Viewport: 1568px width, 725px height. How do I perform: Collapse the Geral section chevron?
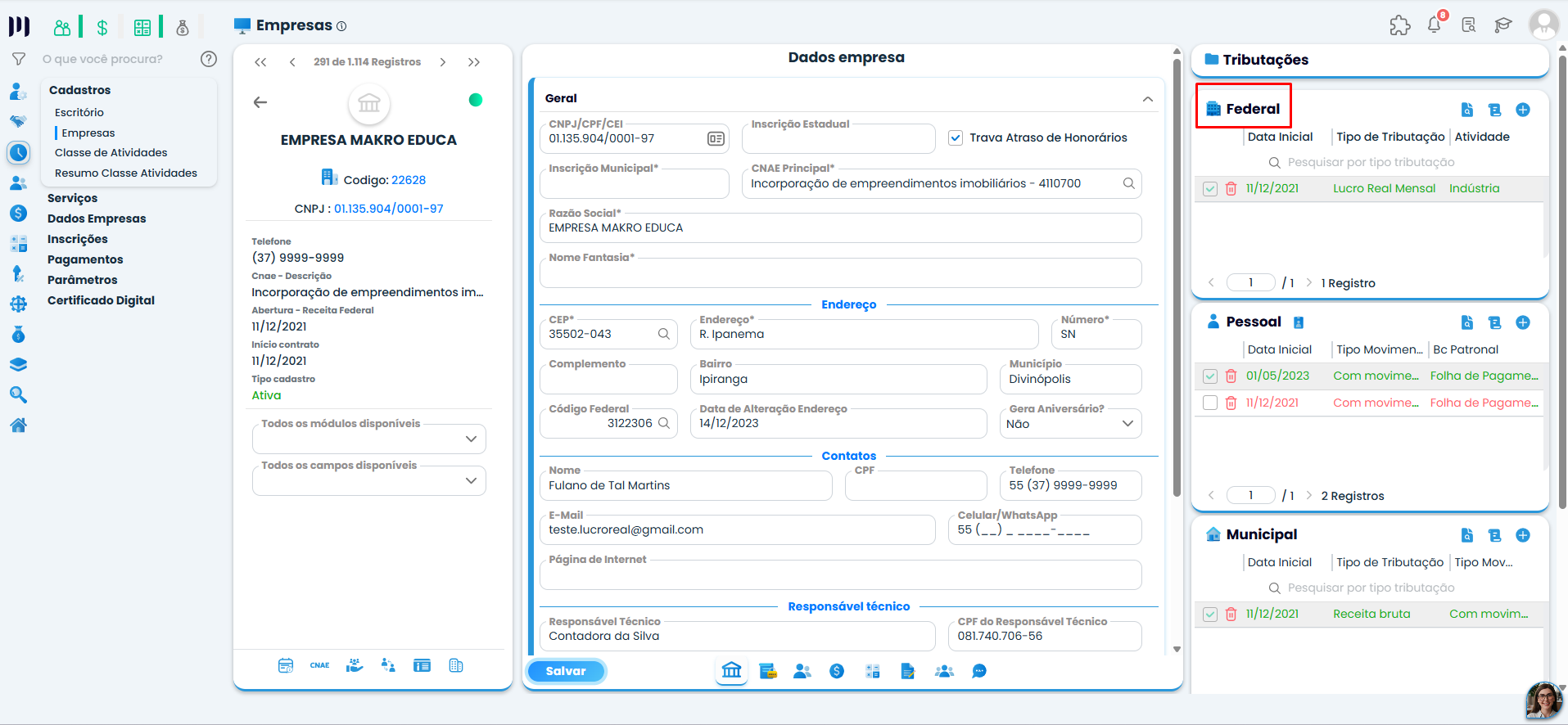coord(1148,99)
